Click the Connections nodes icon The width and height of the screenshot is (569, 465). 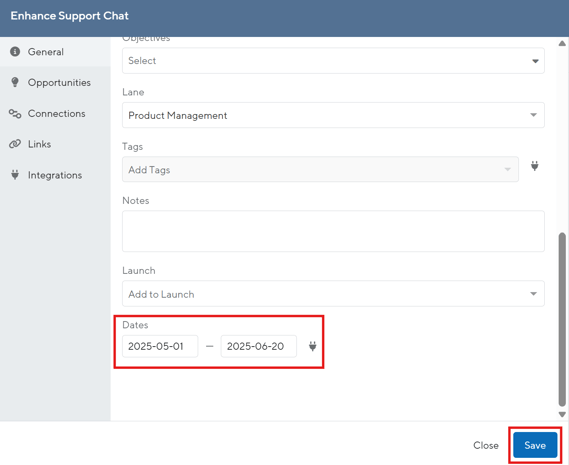pyautogui.click(x=15, y=114)
